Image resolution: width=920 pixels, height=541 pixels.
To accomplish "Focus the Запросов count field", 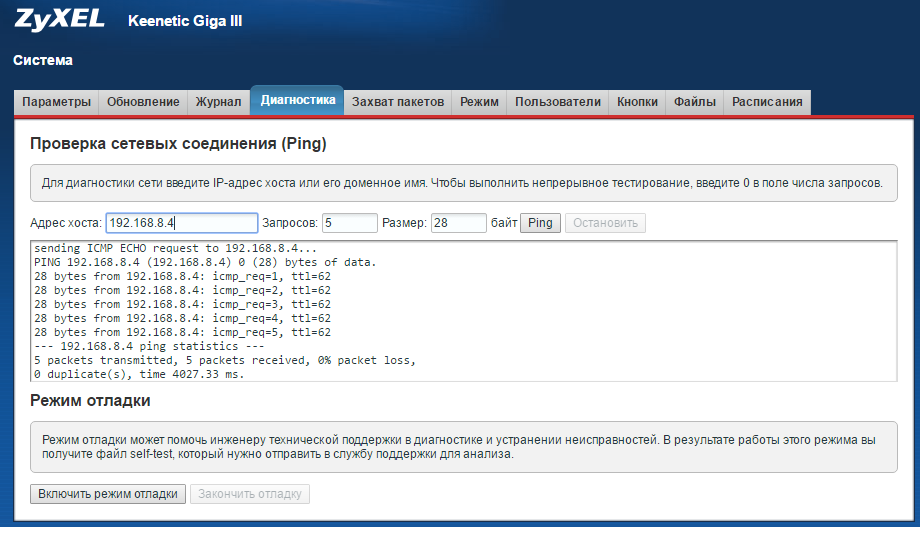I will coord(349,223).
